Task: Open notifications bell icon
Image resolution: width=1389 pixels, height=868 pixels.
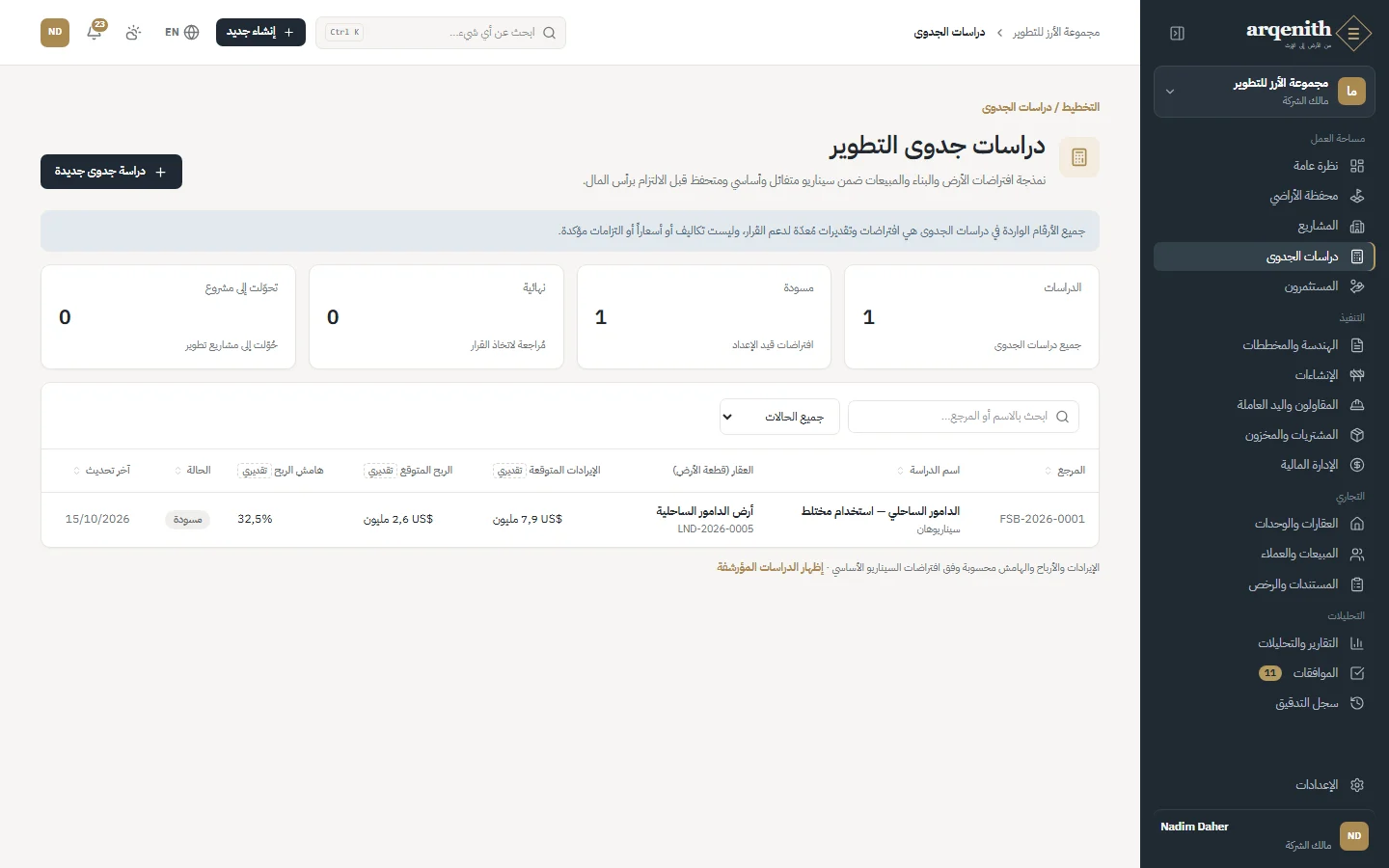Action: coord(95,32)
